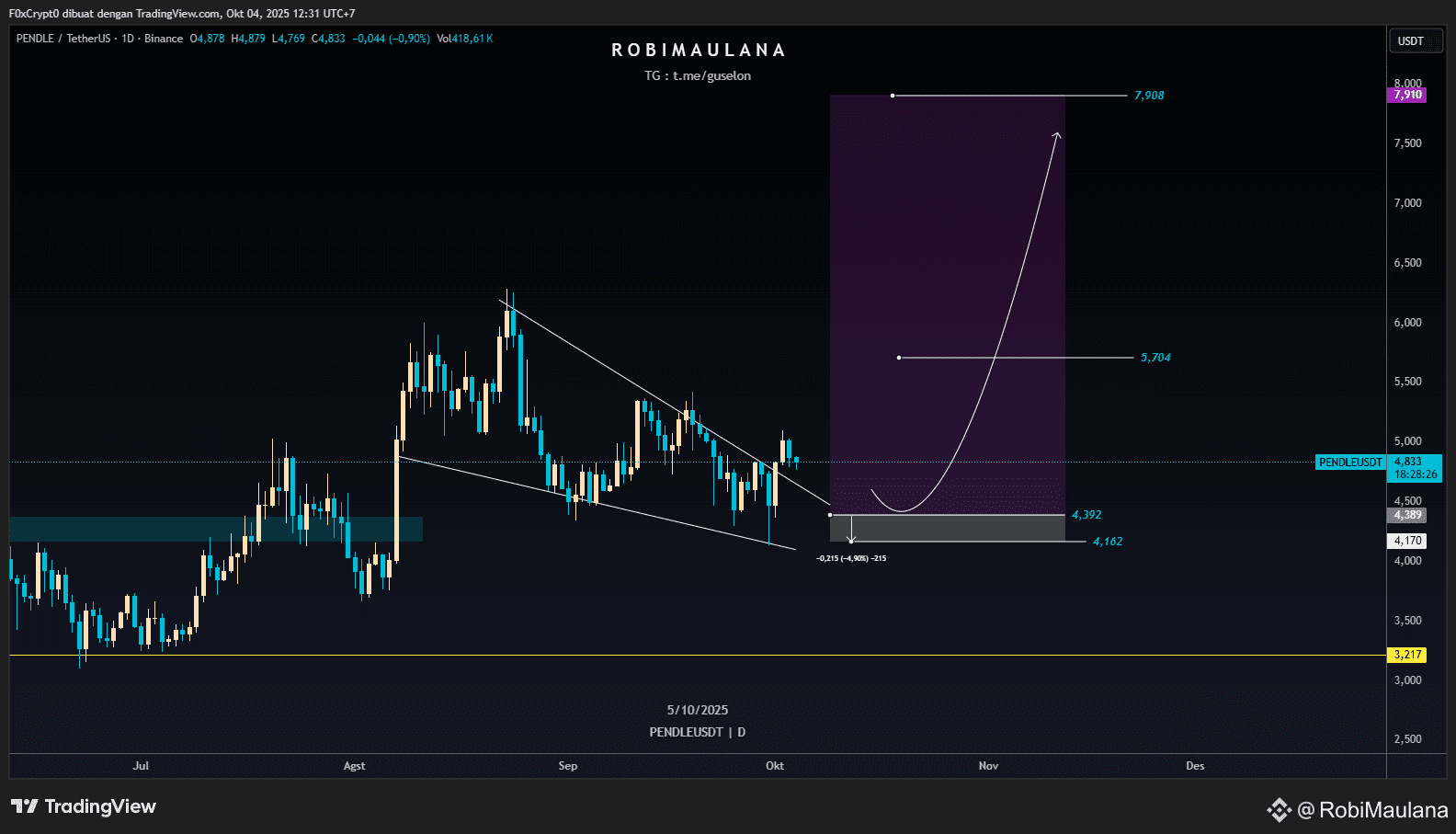
Task: Click the TradingView logo icon
Action: click(x=25, y=806)
